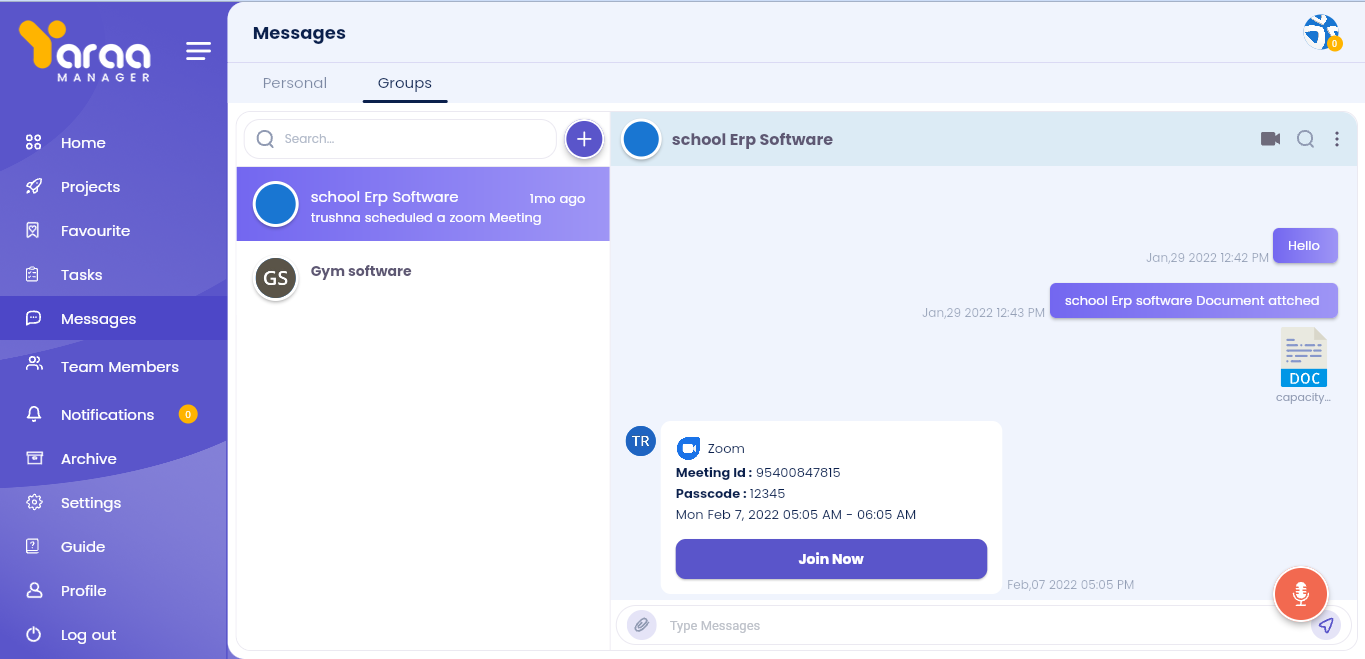This screenshot has height=659, width=1365.
Task: Open Notifications from the sidebar
Action: tap(107, 415)
